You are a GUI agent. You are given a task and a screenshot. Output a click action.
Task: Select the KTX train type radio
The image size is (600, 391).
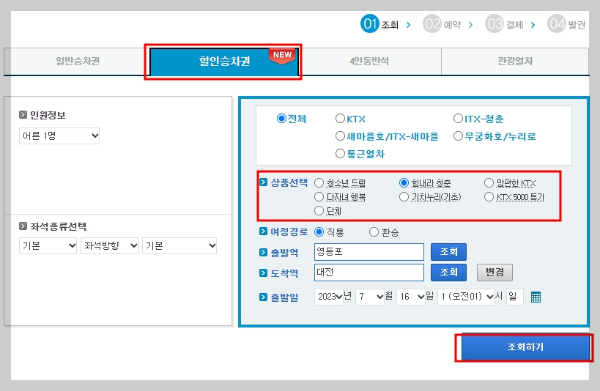point(340,118)
